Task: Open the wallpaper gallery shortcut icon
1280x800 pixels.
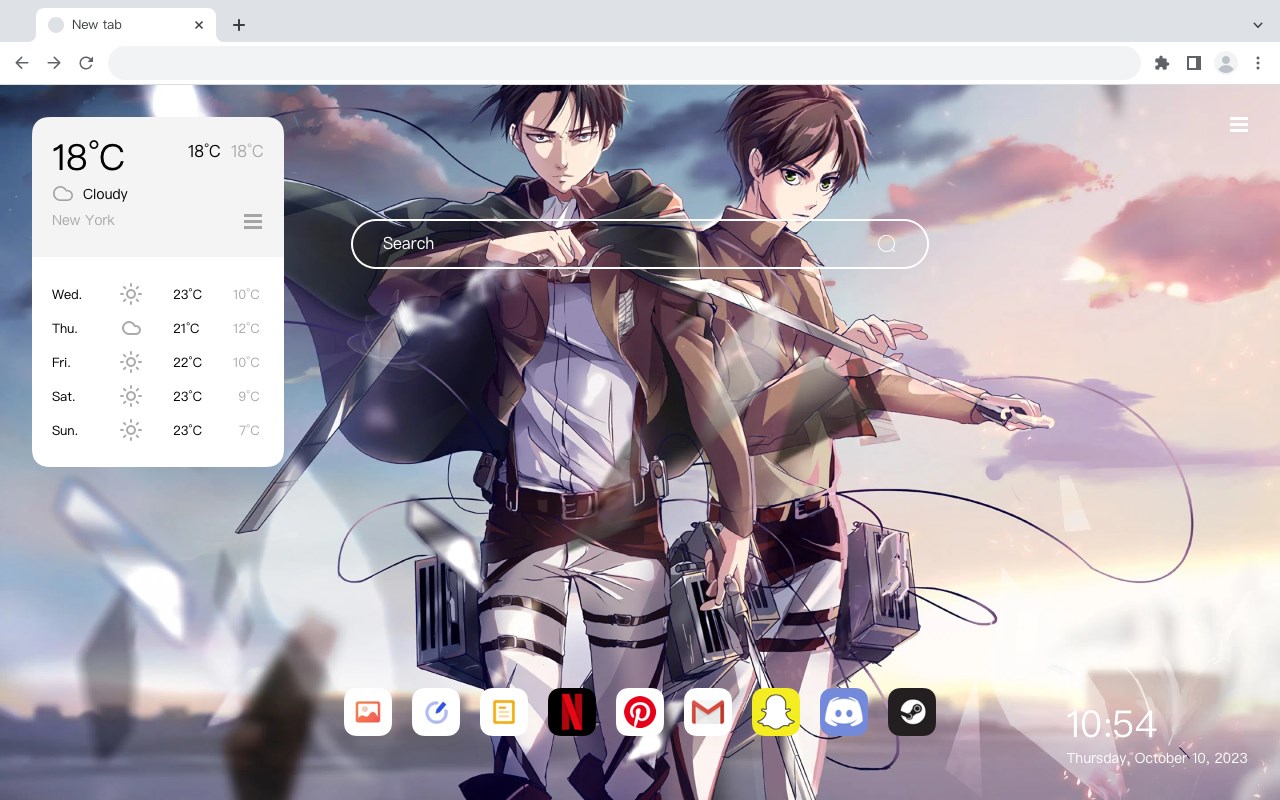Action: point(368,712)
